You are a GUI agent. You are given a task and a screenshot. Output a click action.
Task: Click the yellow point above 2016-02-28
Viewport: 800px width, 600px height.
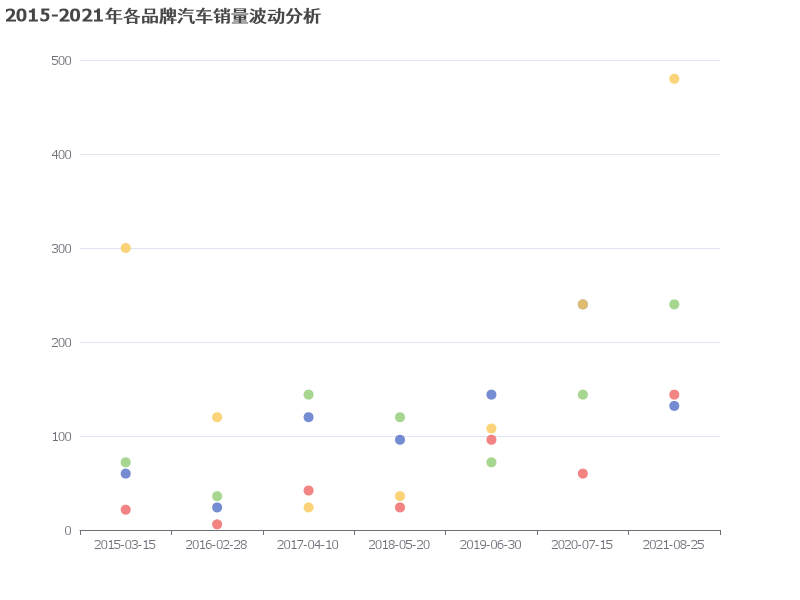(x=217, y=417)
